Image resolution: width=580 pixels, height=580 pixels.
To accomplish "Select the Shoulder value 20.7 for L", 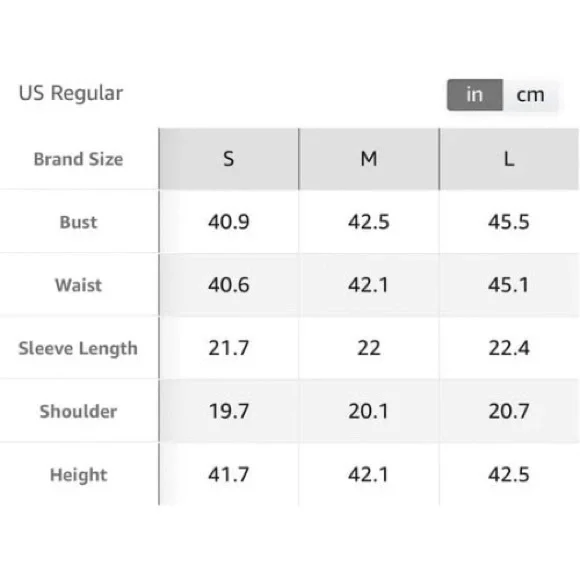I will click(x=509, y=411).
